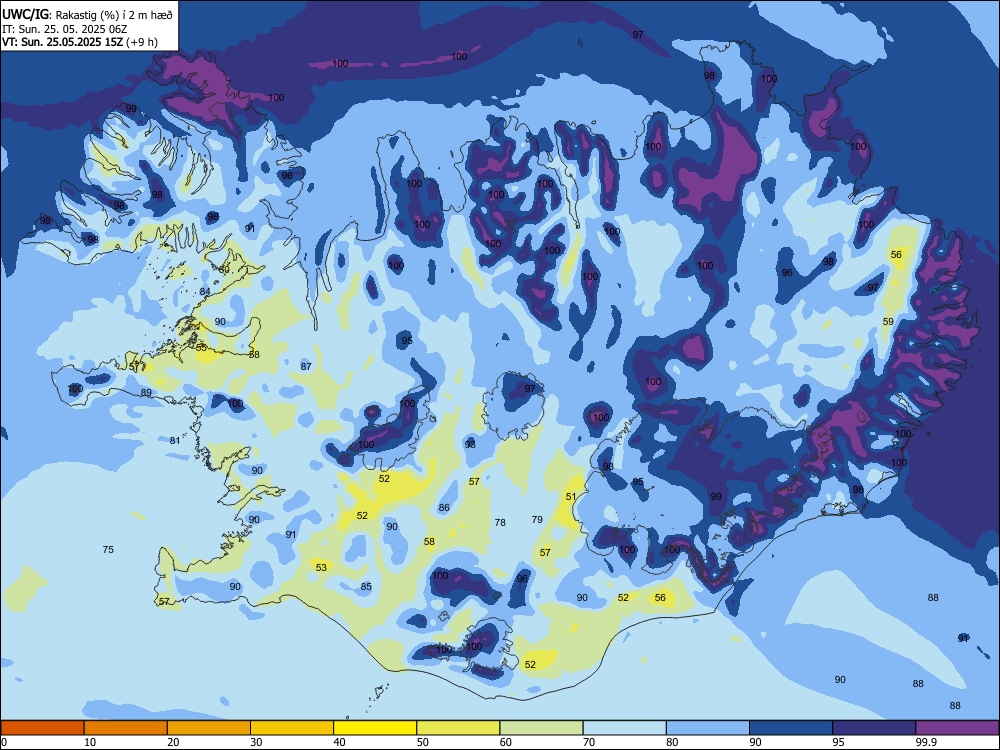Click the purple legend swatch above 99.9
The image size is (1000, 750).
[957, 728]
